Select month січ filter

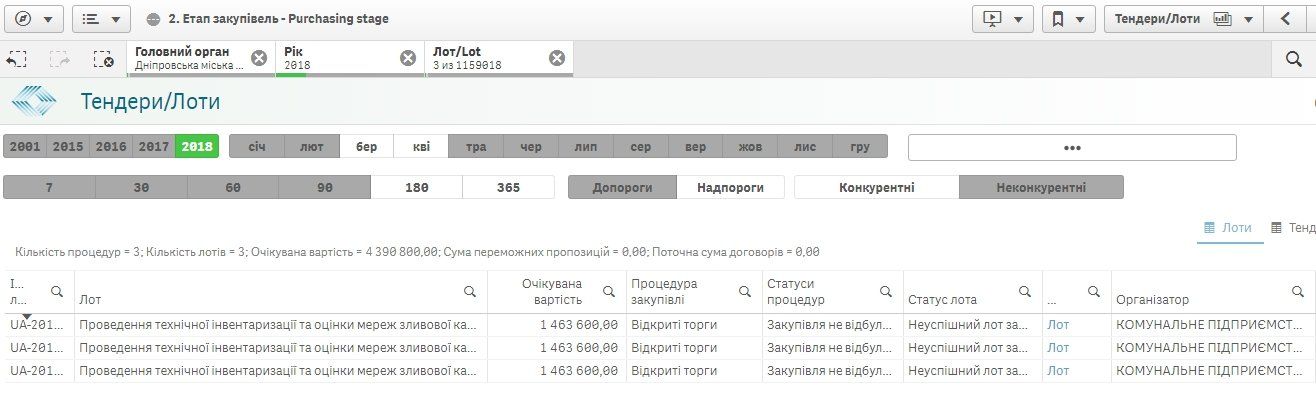(x=257, y=147)
